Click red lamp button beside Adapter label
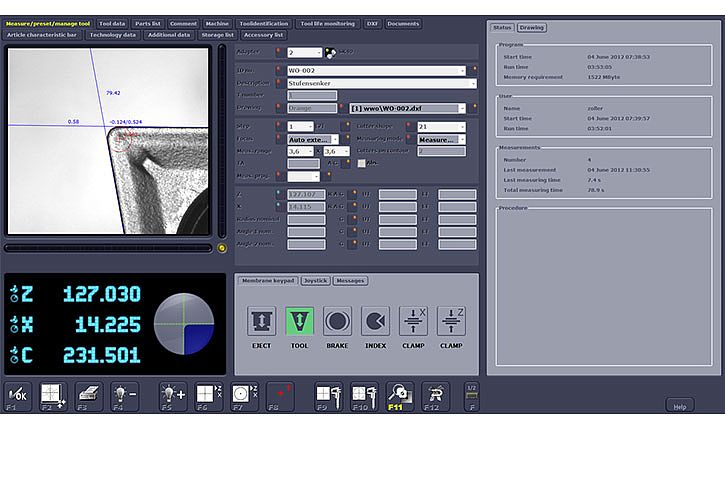Screen dimensions: 725x480 (279, 52)
